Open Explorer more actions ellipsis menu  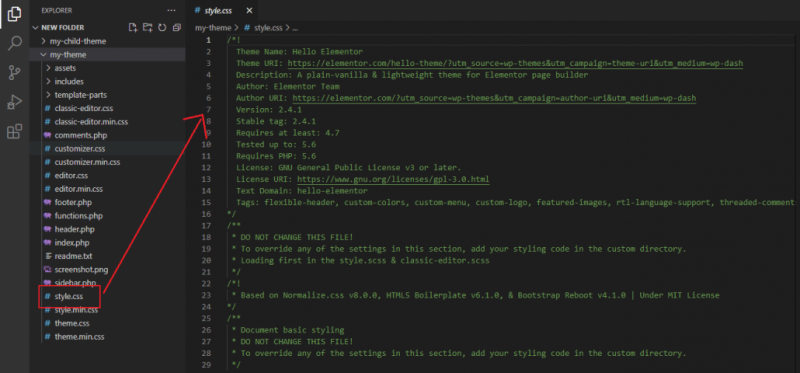pyautogui.click(x=172, y=10)
